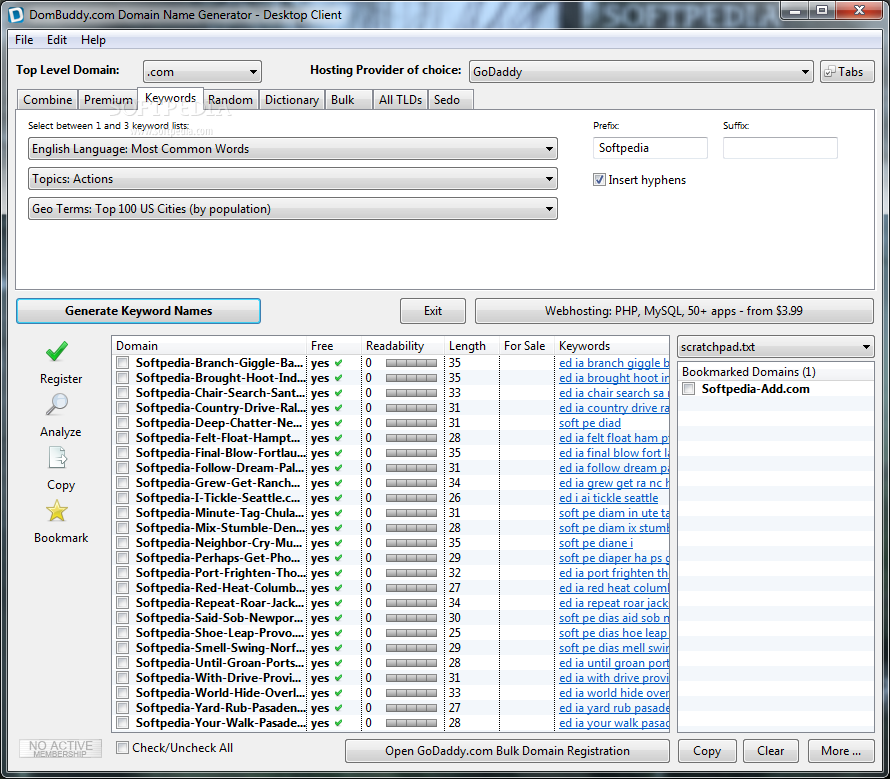Click the DomBuddy app icon in title bar
Viewport: 890px width, 779px height.
16,14
